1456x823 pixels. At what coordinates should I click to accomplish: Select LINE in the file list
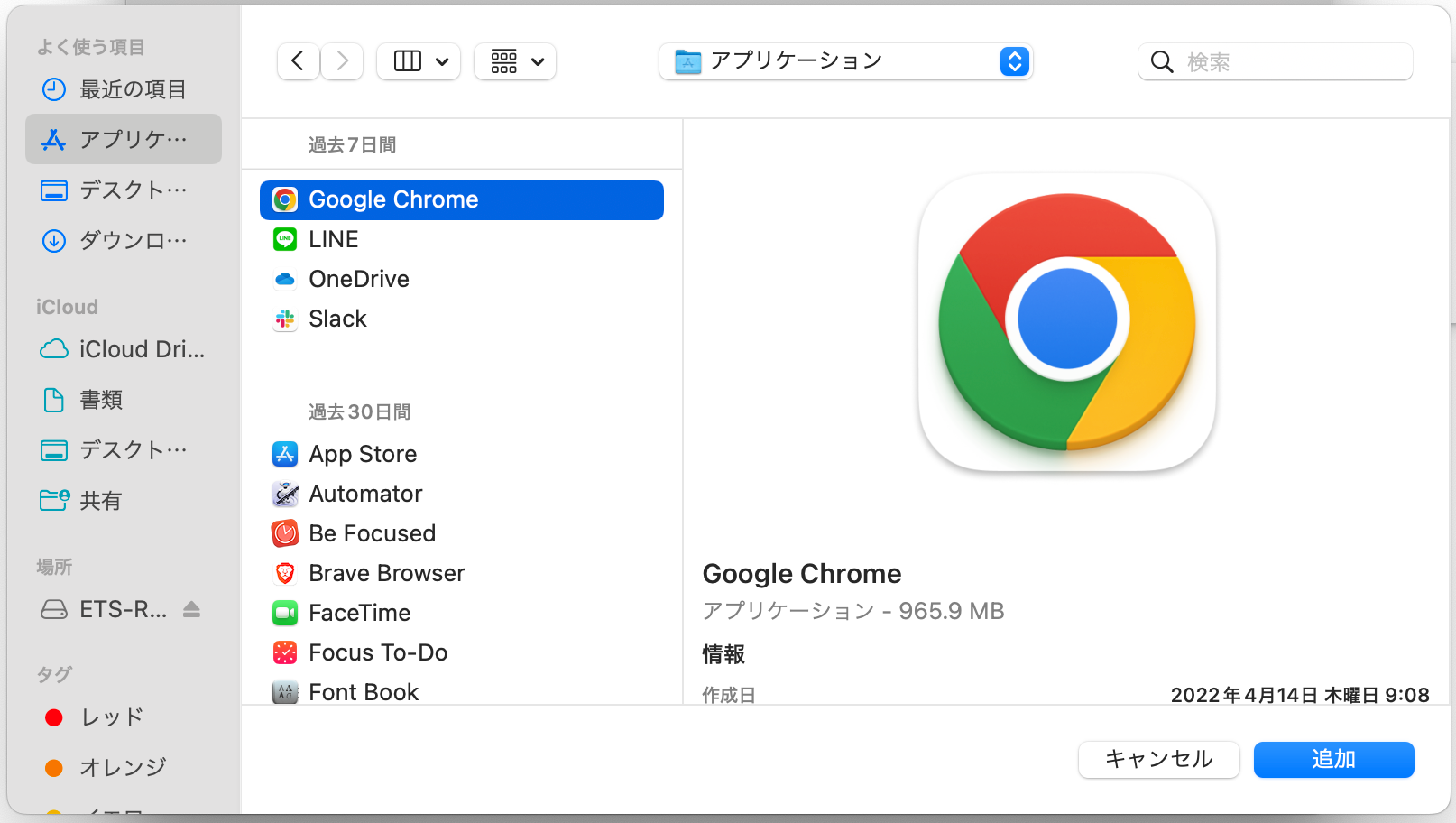[x=462, y=239]
